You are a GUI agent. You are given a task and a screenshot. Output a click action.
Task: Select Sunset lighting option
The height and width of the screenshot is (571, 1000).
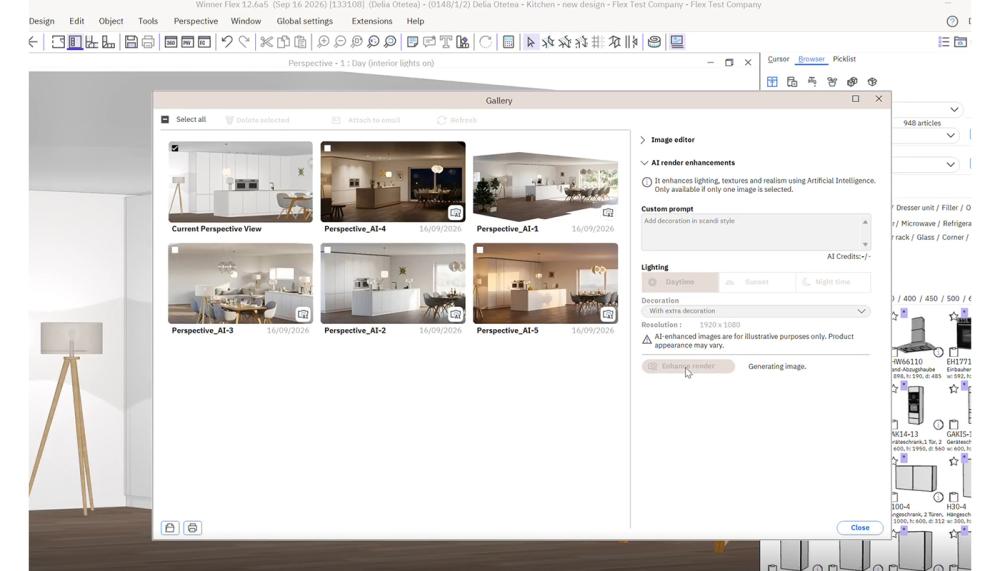[x=756, y=282]
